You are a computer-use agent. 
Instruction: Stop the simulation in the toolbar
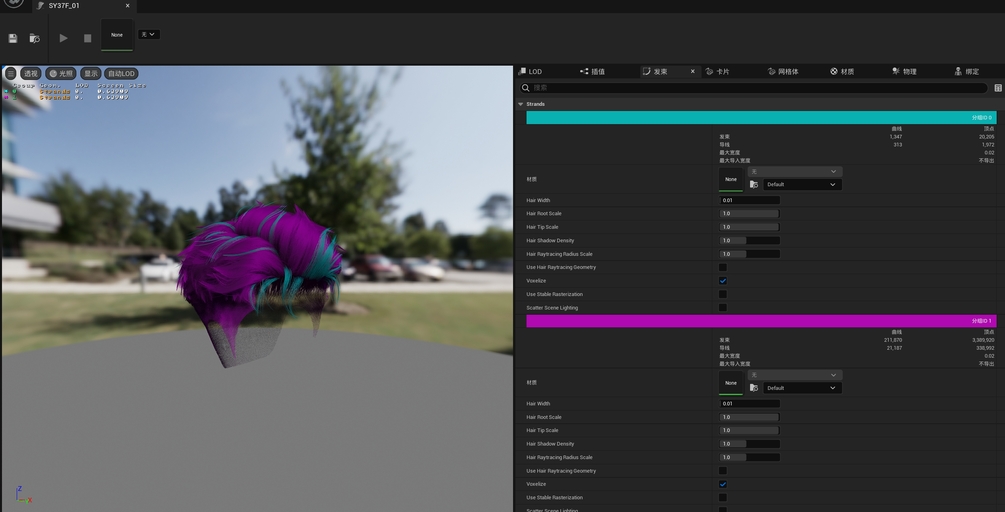pos(87,38)
